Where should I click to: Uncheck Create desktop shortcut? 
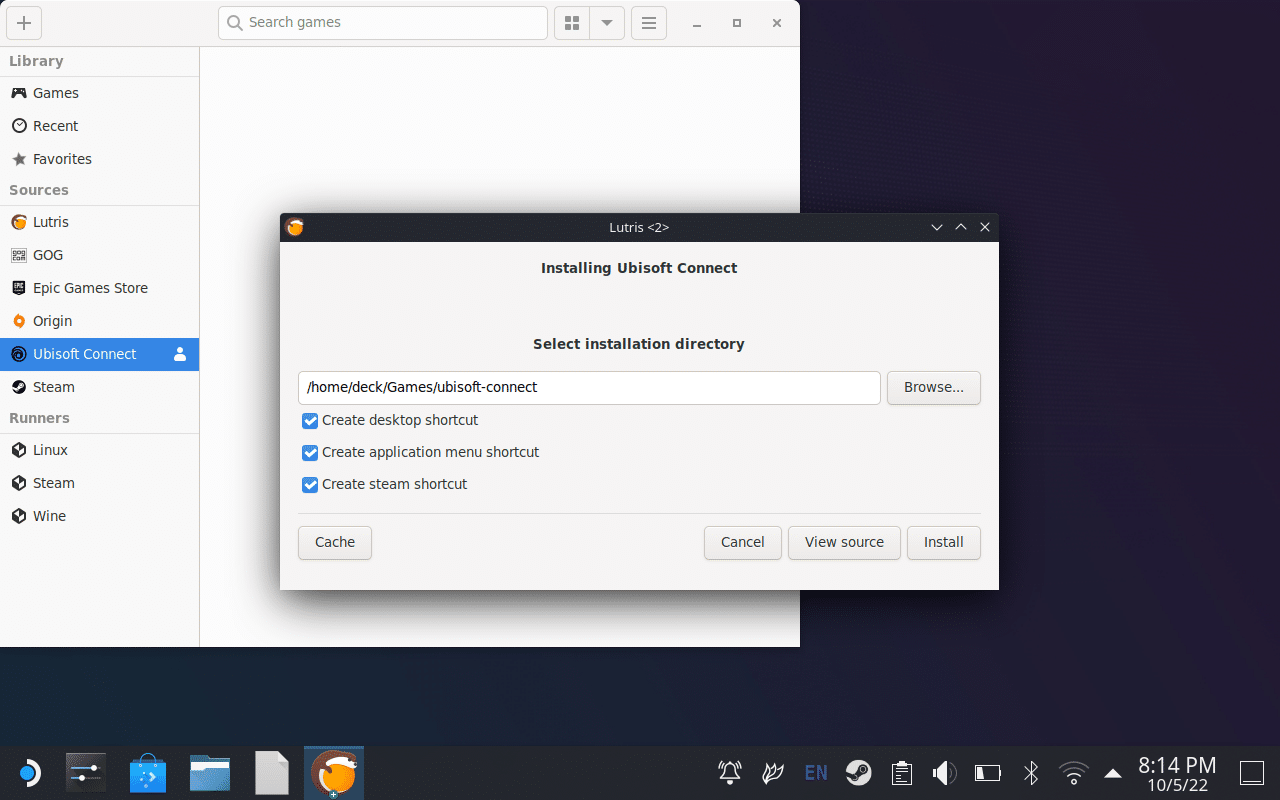point(310,421)
